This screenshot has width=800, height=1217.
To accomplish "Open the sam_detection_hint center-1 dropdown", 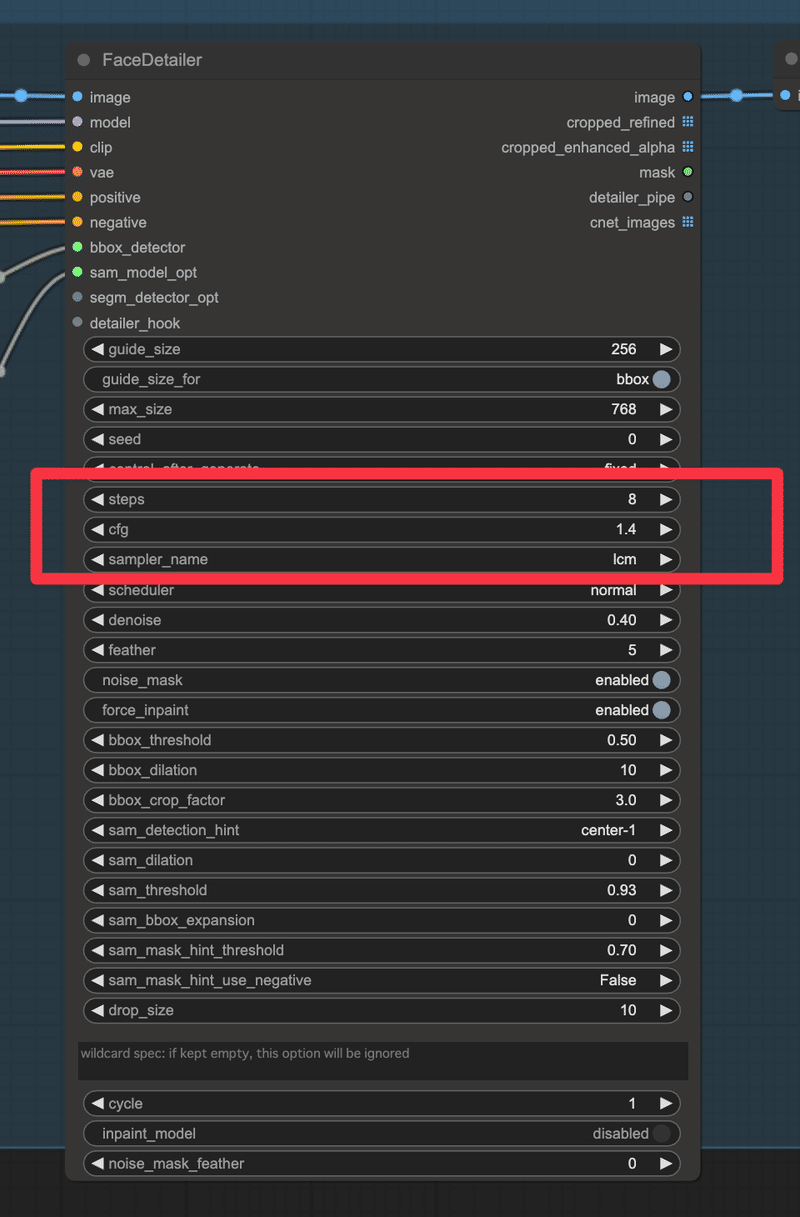I will [381, 830].
